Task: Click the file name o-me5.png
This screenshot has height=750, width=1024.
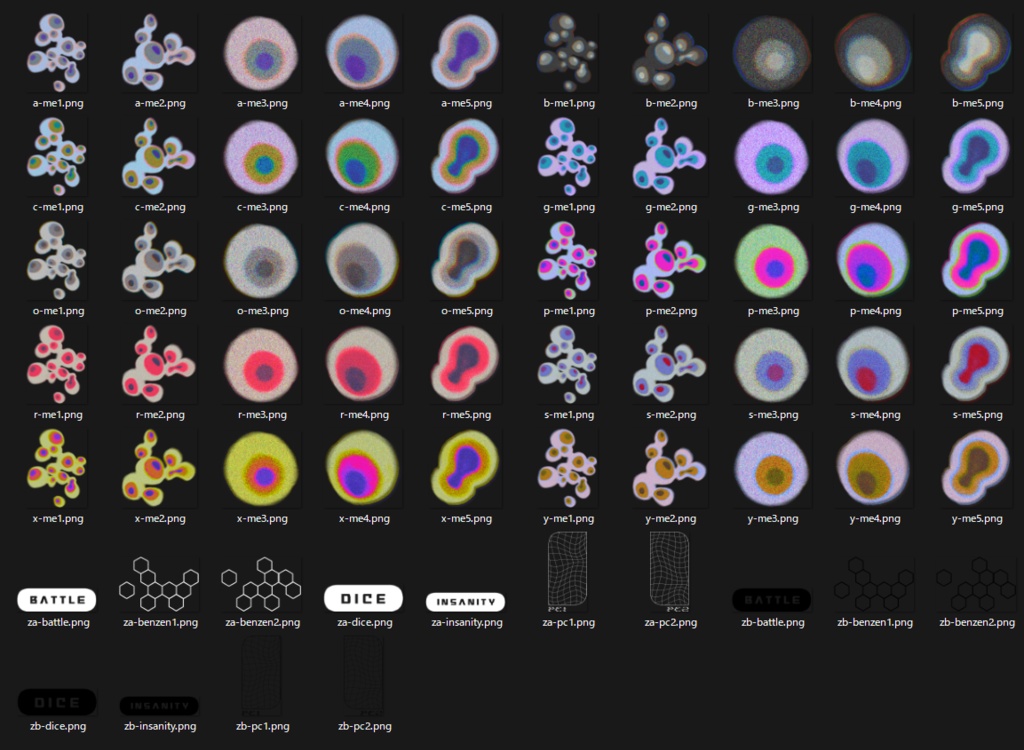Action: pyautogui.click(x=467, y=311)
